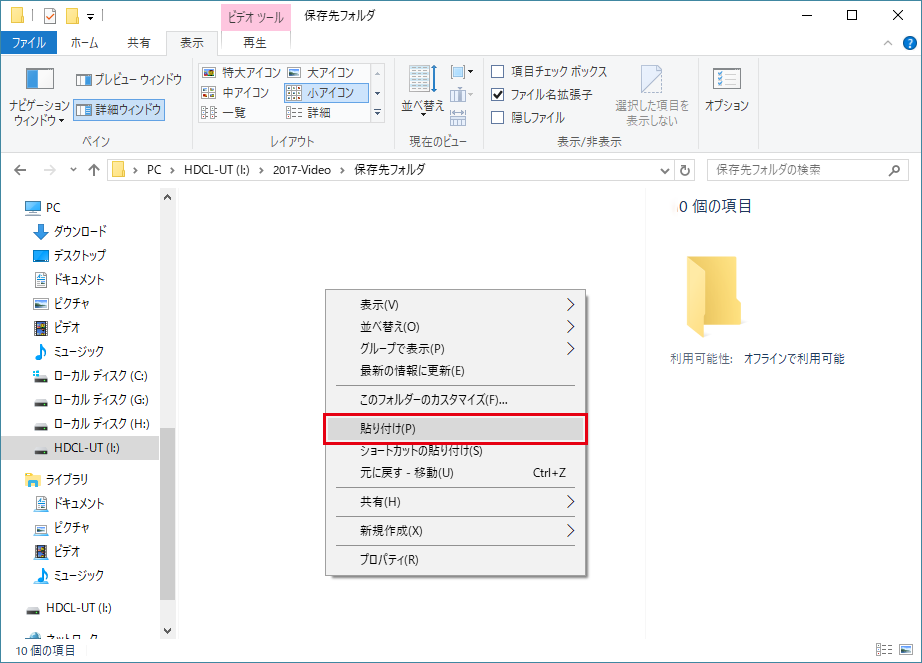The height and width of the screenshot is (663, 922).
Task: Open the Share (共有) ribbon tab
Action: tap(139, 43)
